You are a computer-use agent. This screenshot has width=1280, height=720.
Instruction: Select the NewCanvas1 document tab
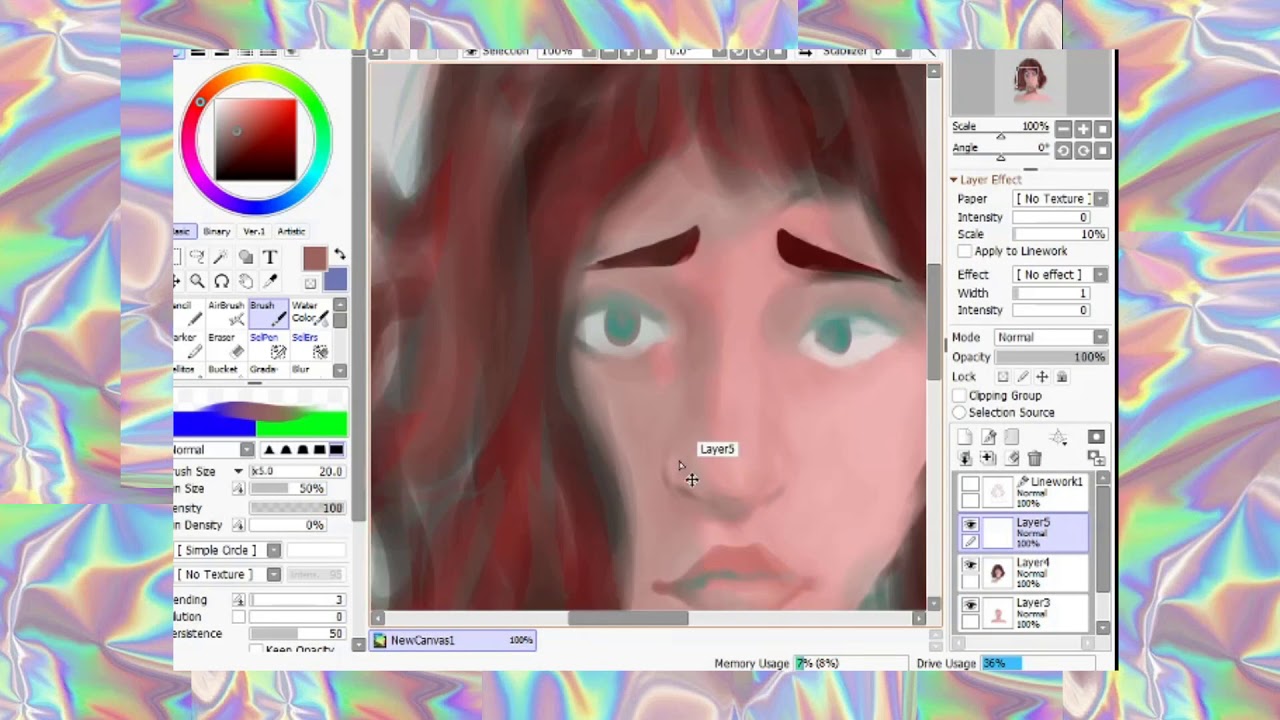pos(453,640)
